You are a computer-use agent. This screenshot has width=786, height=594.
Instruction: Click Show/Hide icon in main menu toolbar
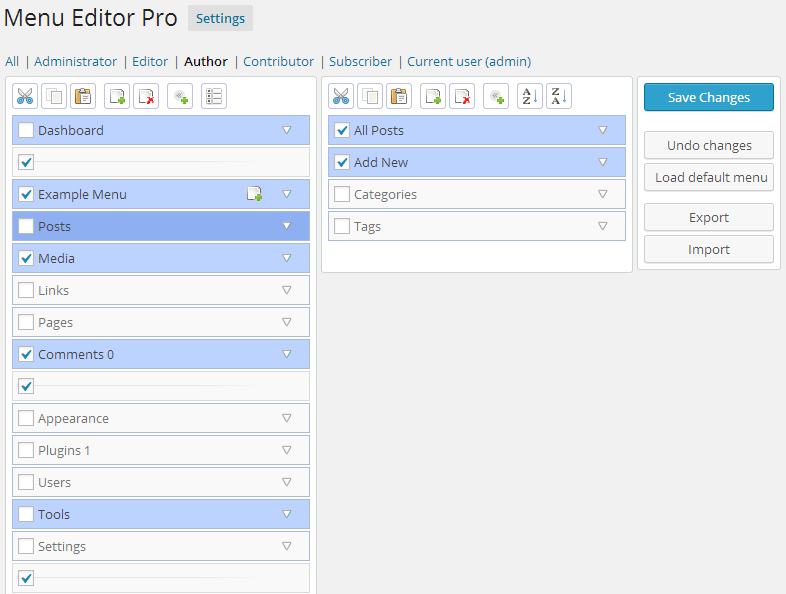pyautogui.click(x=180, y=96)
